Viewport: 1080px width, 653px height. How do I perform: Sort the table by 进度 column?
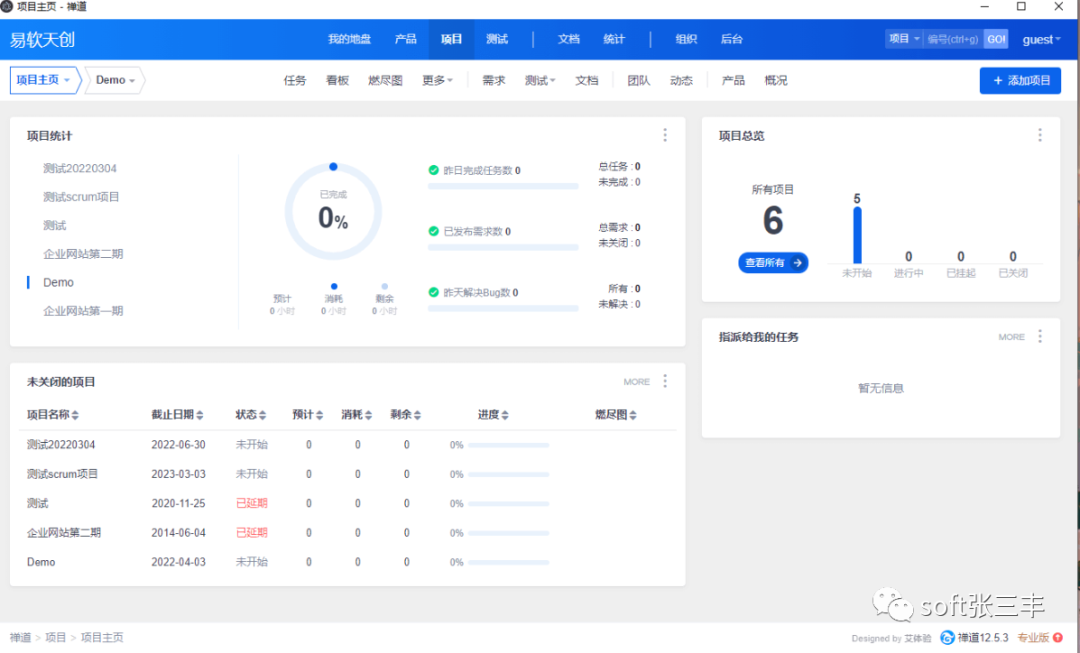pyautogui.click(x=504, y=415)
